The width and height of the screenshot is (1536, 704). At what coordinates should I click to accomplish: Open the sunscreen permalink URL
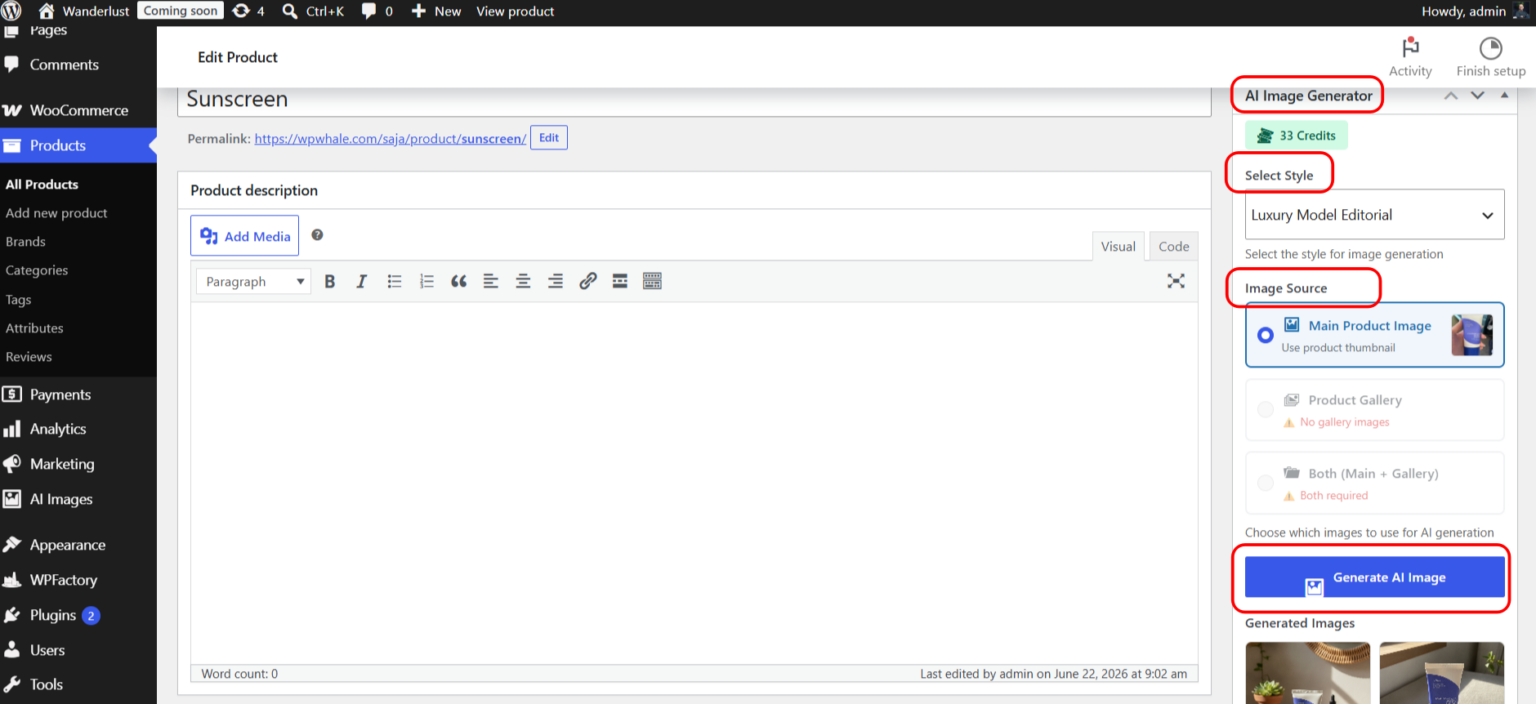coord(390,139)
